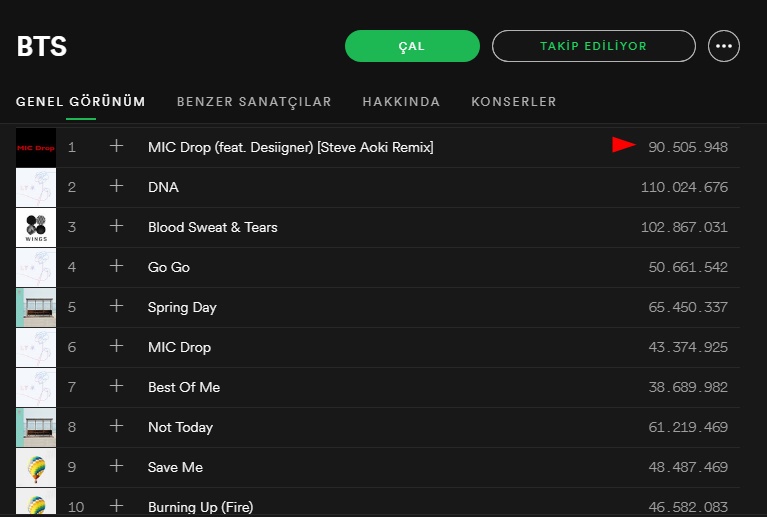
Task: Save Go Go using its plus icon
Action: [x=116, y=266]
